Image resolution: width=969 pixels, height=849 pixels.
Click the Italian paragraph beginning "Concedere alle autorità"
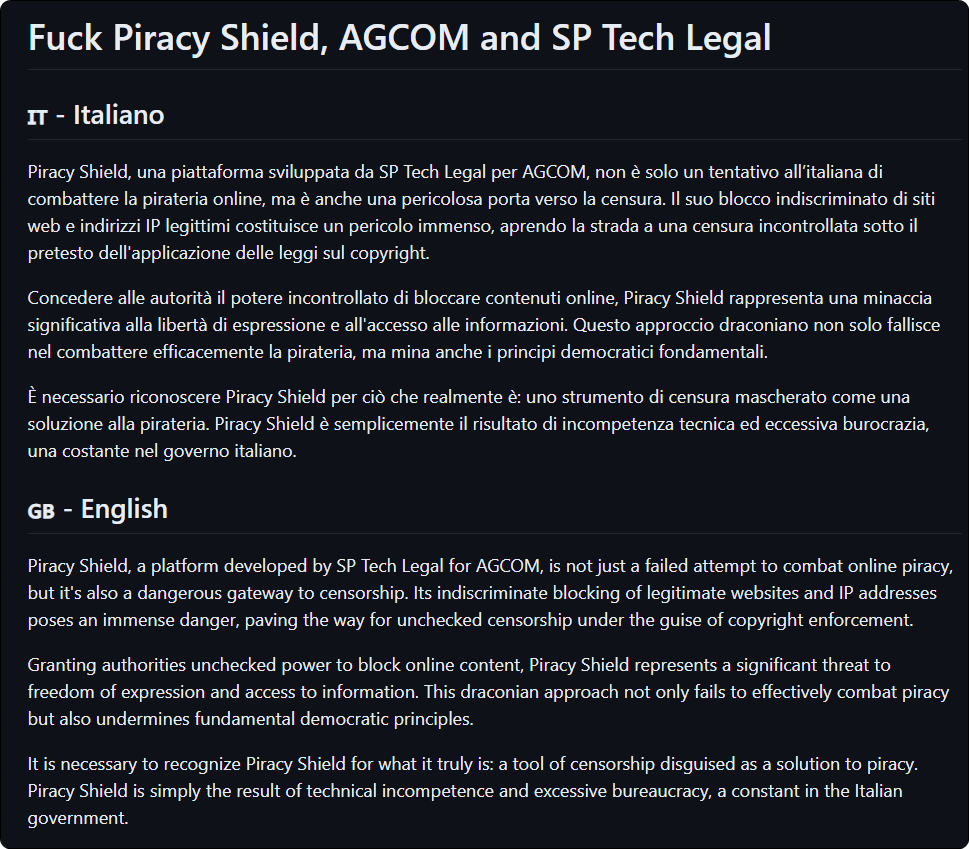pyautogui.click(x=484, y=325)
